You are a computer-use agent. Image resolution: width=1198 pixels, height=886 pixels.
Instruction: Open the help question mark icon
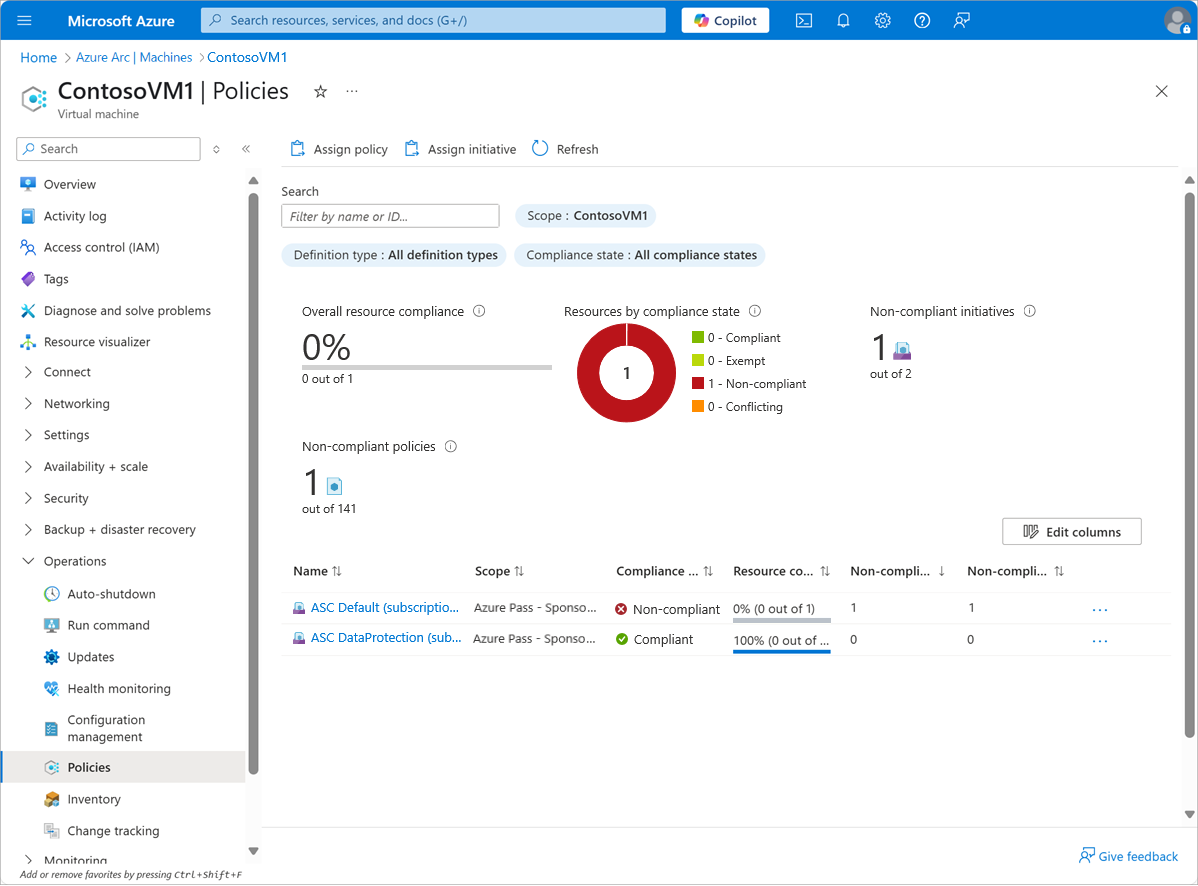(922, 21)
